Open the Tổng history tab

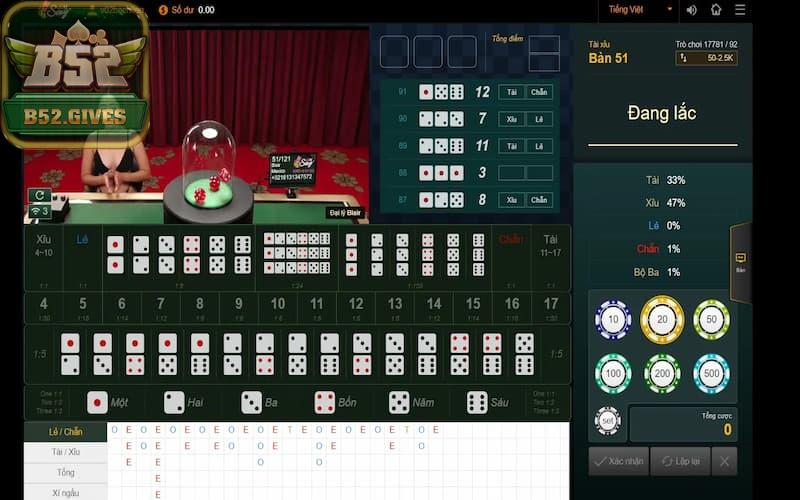66,472
